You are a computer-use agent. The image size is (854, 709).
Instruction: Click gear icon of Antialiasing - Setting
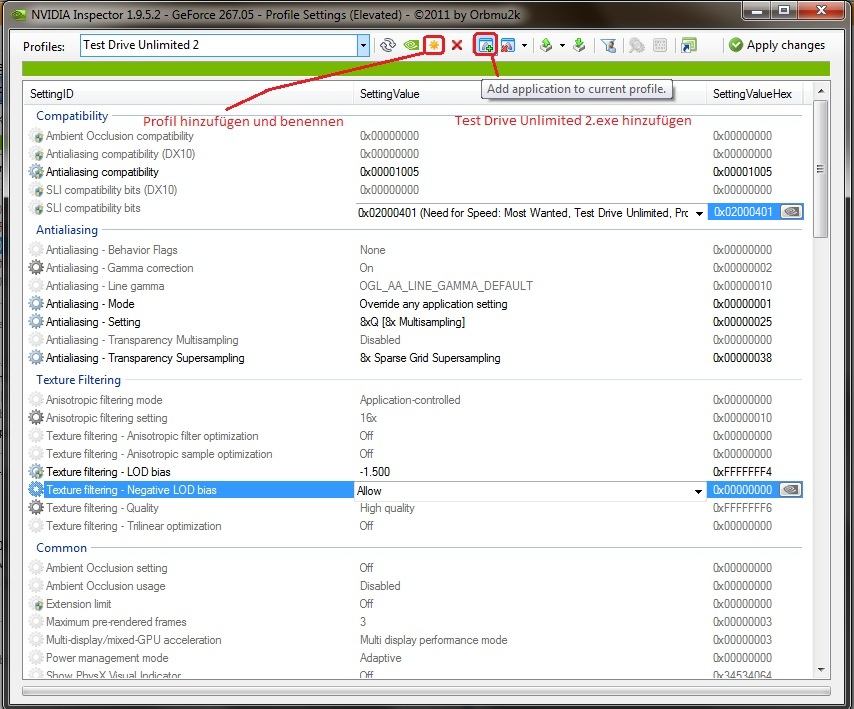pos(36,321)
